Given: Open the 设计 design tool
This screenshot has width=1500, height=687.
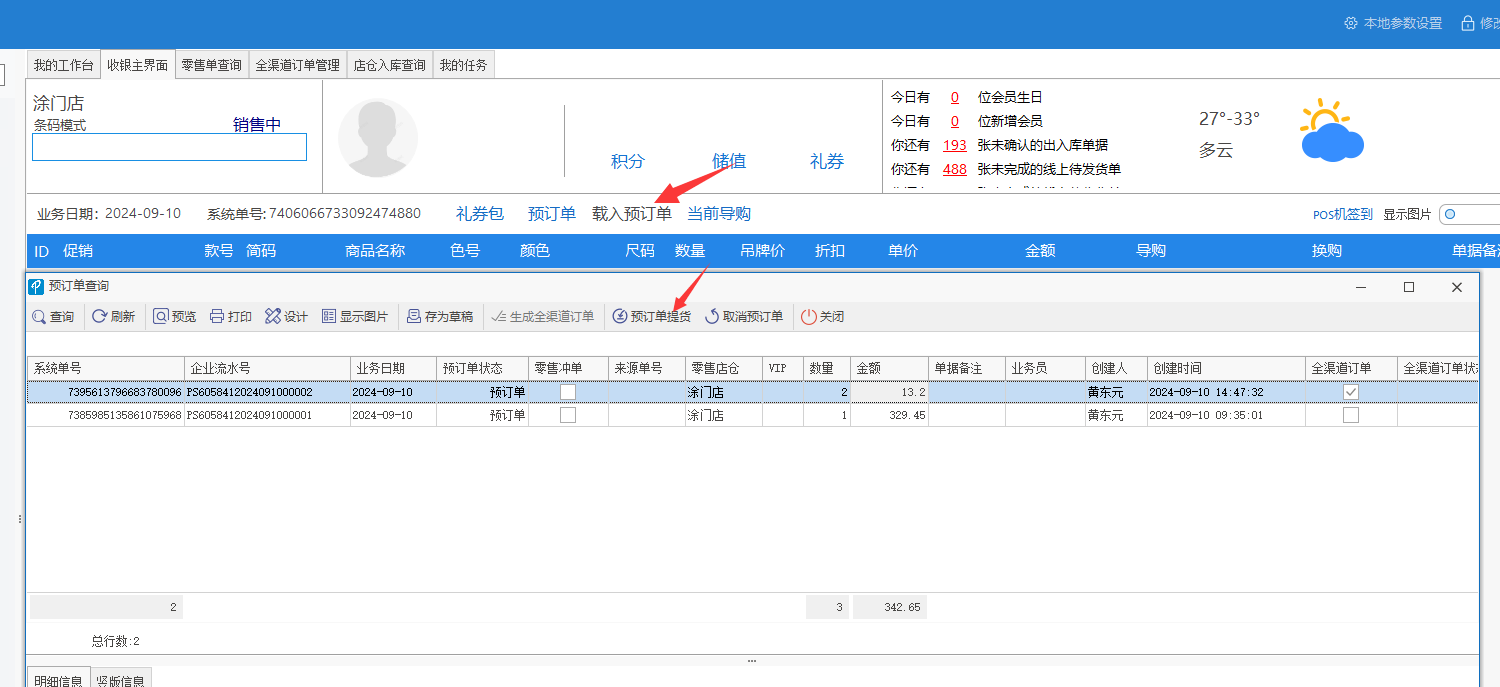Looking at the screenshot, I should point(286,317).
